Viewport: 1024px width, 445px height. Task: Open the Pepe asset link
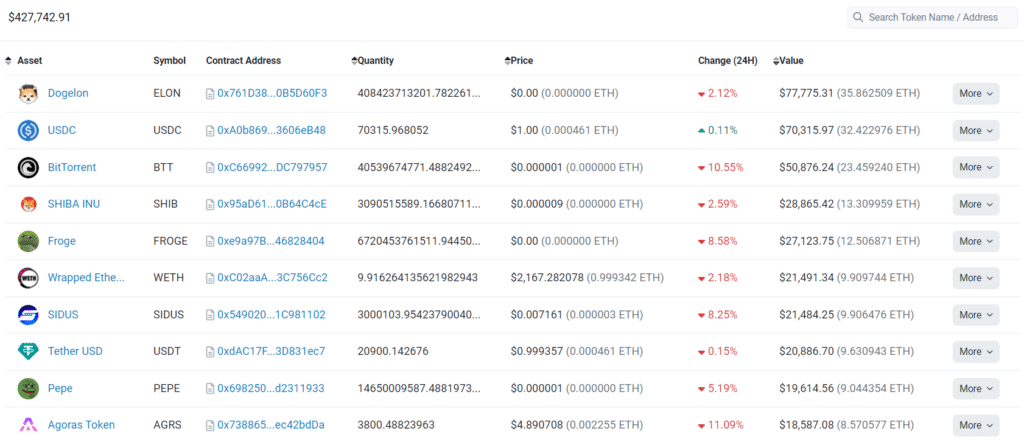(60, 388)
